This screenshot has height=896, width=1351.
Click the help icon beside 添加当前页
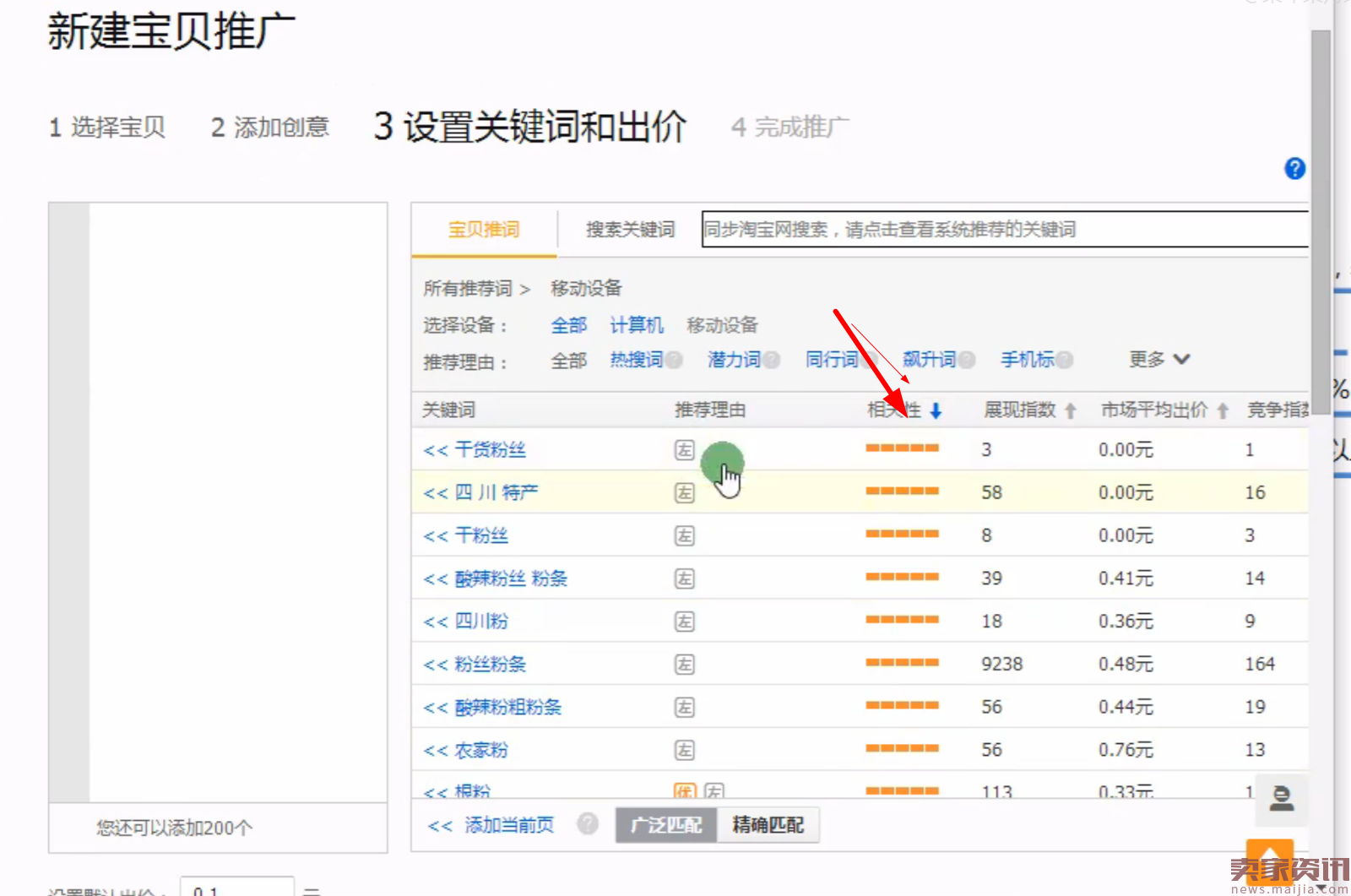pyautogui.click(x=588, y=823)
